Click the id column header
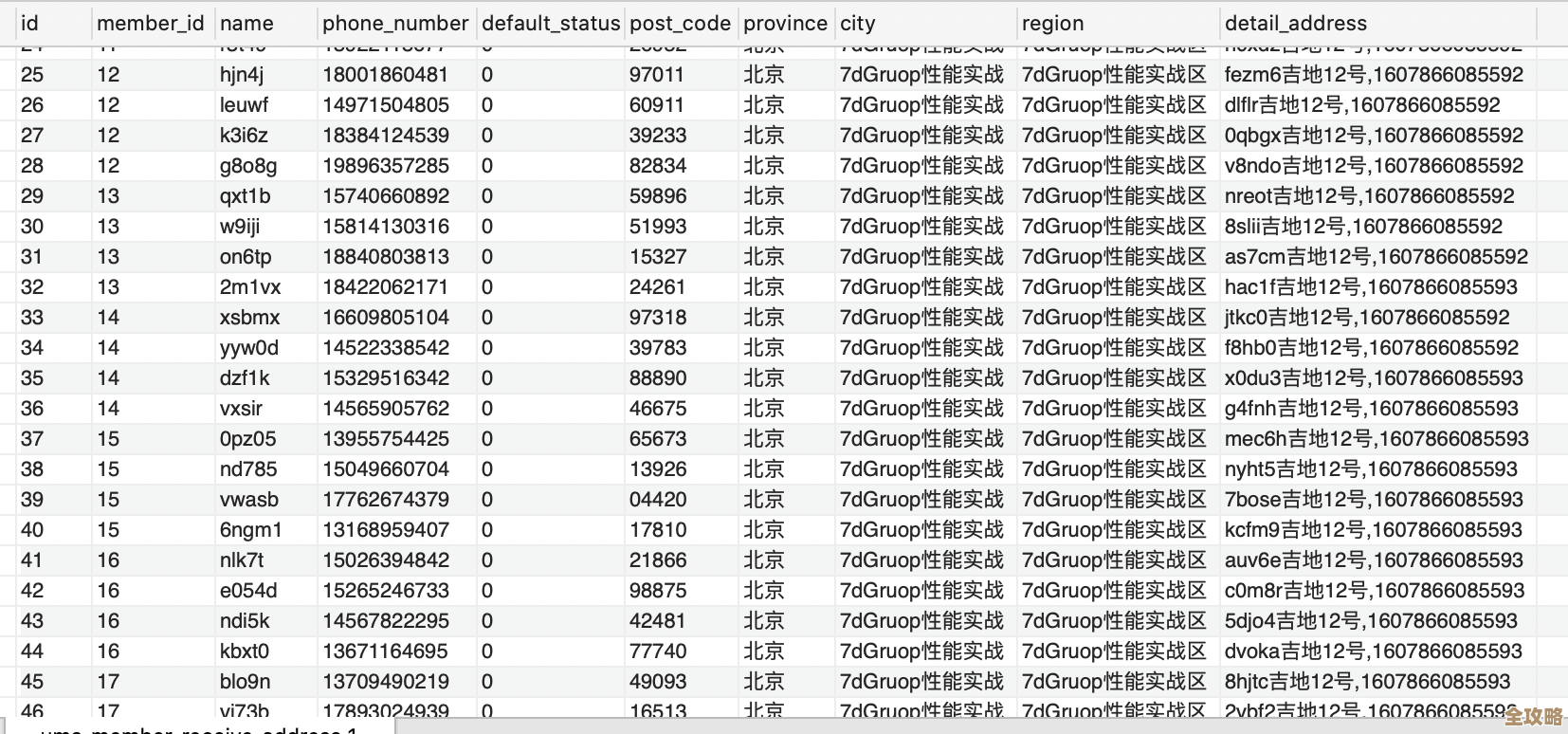The width and height of the screenshot is (1568, 734). pyautogui.click(x=30, y=24)
